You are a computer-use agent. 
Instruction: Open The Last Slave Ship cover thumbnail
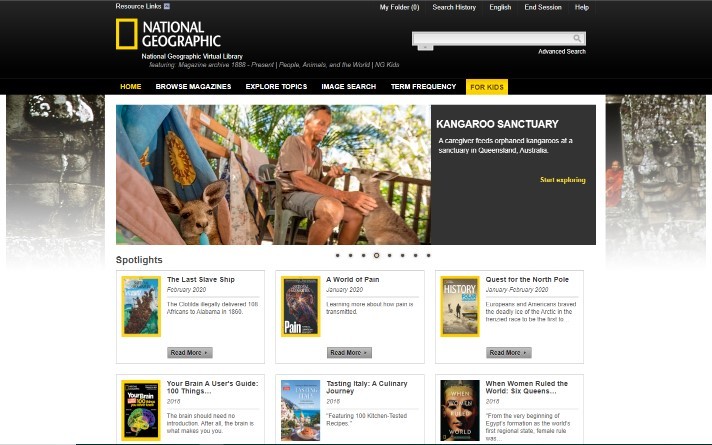click(x=141, y=307)
